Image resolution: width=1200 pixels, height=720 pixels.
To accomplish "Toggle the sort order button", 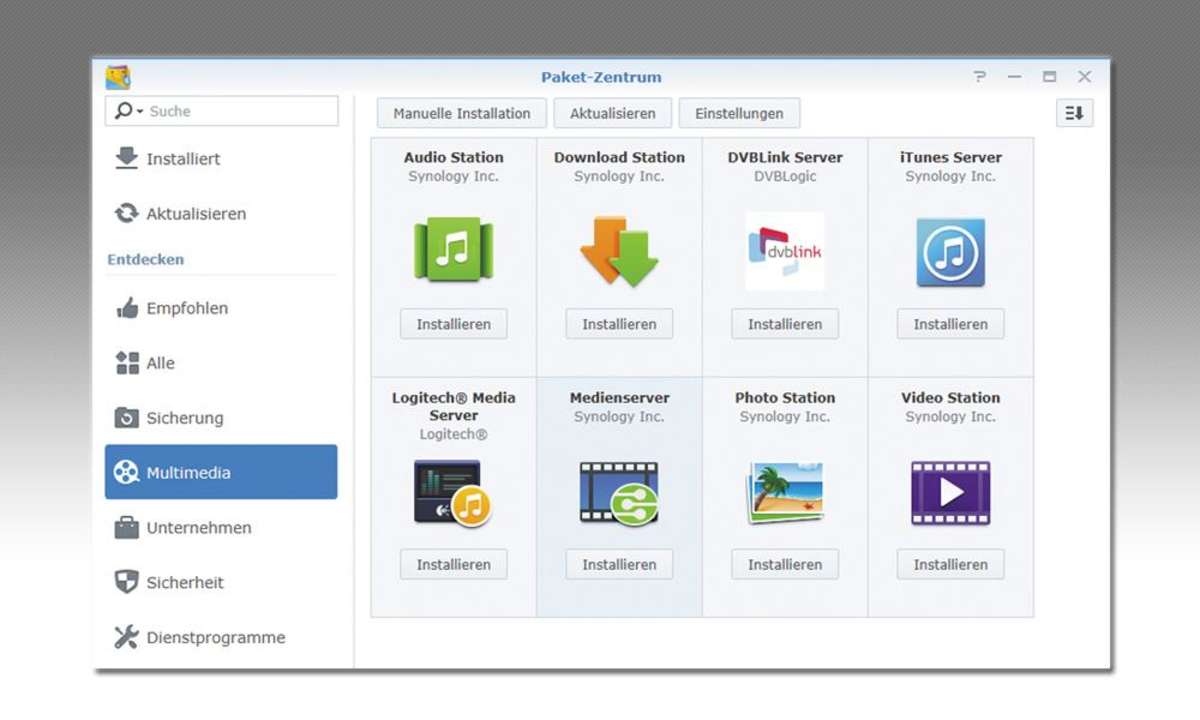I will point(1074,113).
